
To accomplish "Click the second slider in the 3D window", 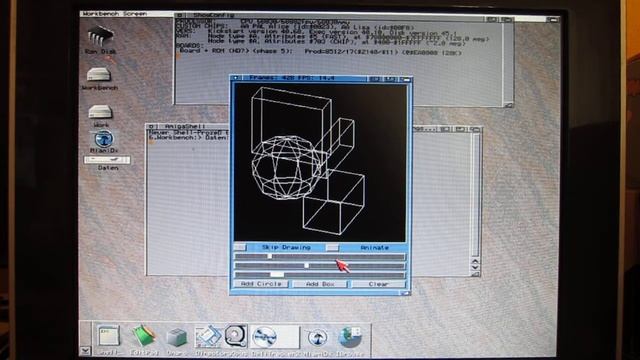I will coord(320,266).
